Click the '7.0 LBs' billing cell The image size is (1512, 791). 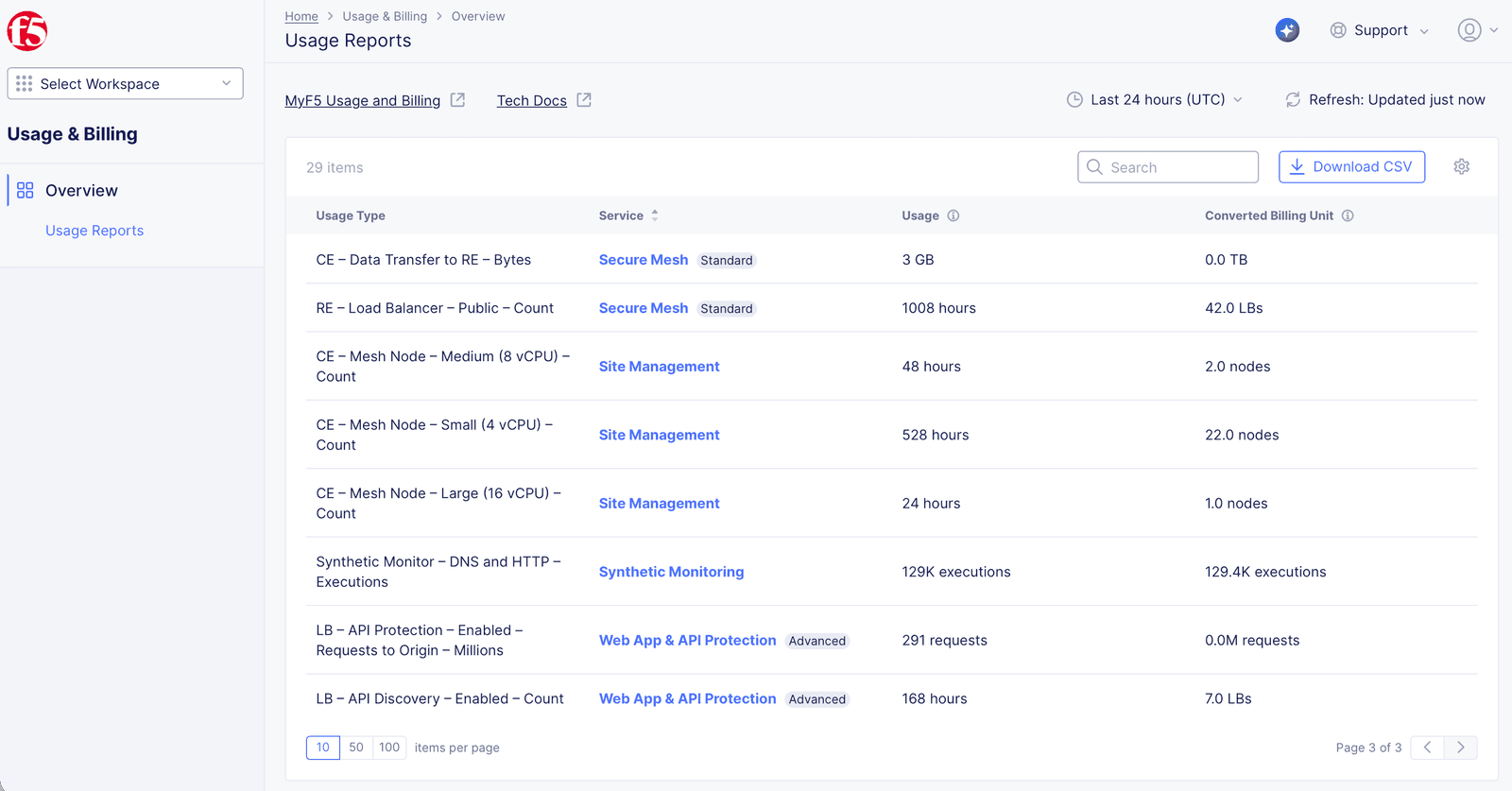(1228, 699)
